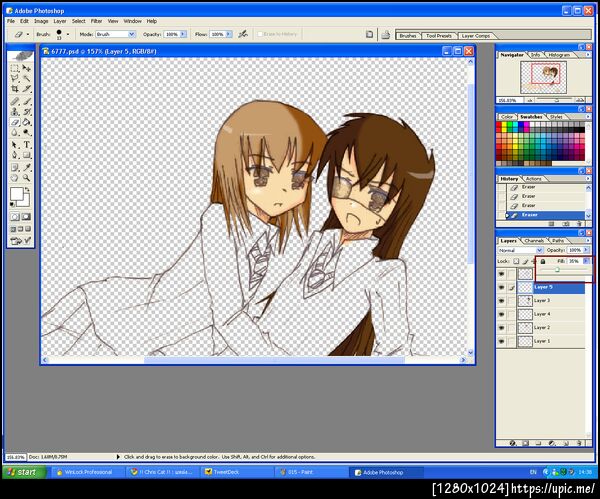This screenshot has width=600, height=499.
Task: Select the Zoom tool
Action: pyautogui.click(x=26, y=178)
